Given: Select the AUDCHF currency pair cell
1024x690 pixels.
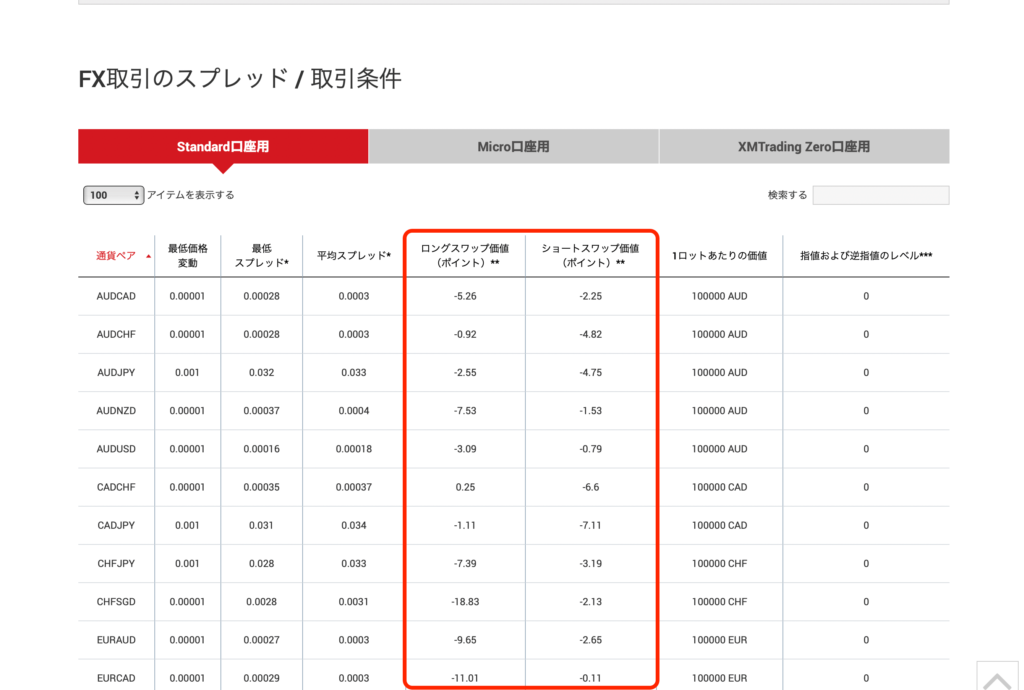Looking at the screenshot, I should pos(116,334).
